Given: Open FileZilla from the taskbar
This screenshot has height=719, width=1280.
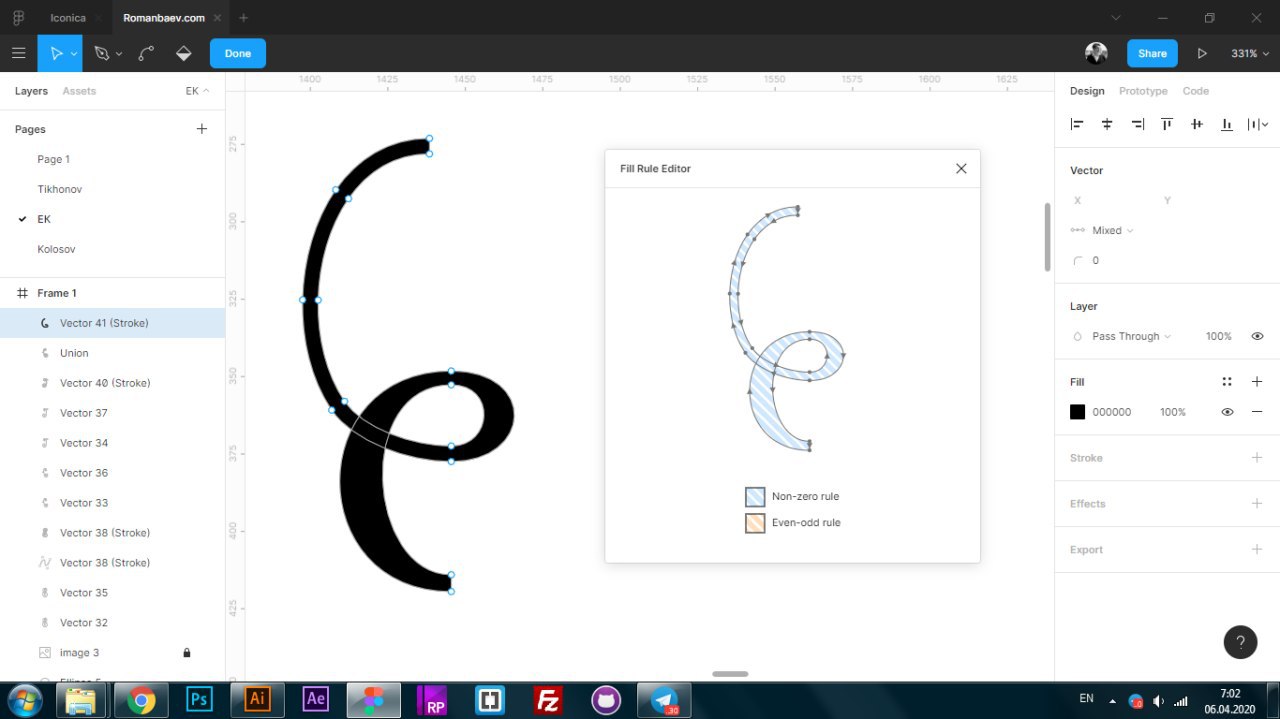Looking at the screenshot, I should pyautogui.click(x=548, y=700).
